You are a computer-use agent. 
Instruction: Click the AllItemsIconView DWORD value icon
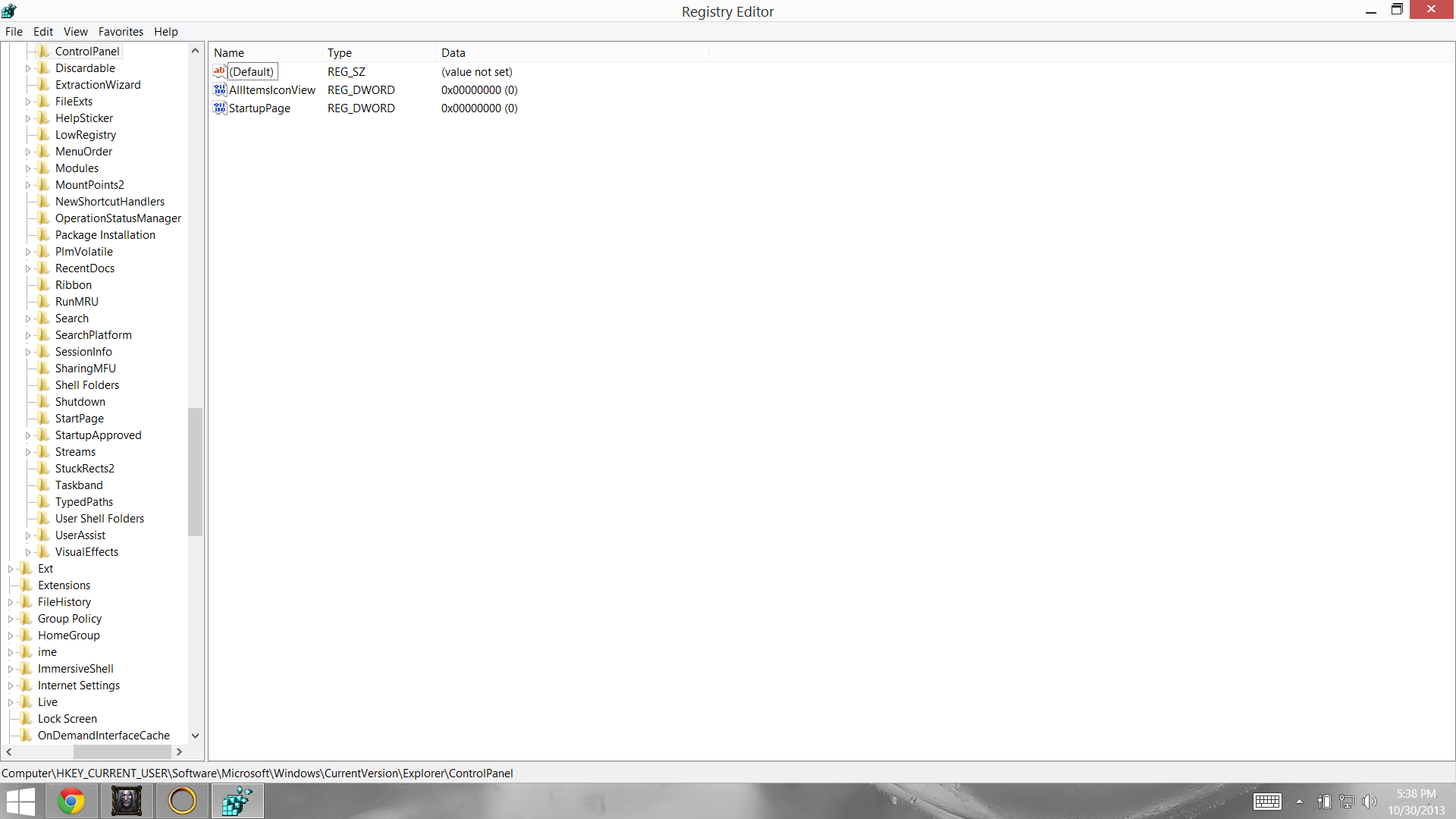[x=220, y=90]
